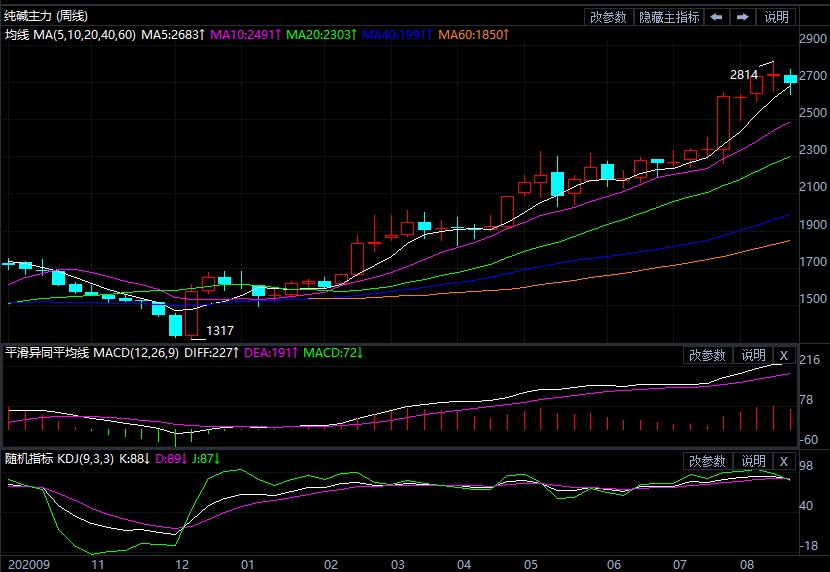Image resolution: width=830 pixels, height=572 pixels.
Task: Open 说明 in the MACD panel
Action: tap(753, 355)
